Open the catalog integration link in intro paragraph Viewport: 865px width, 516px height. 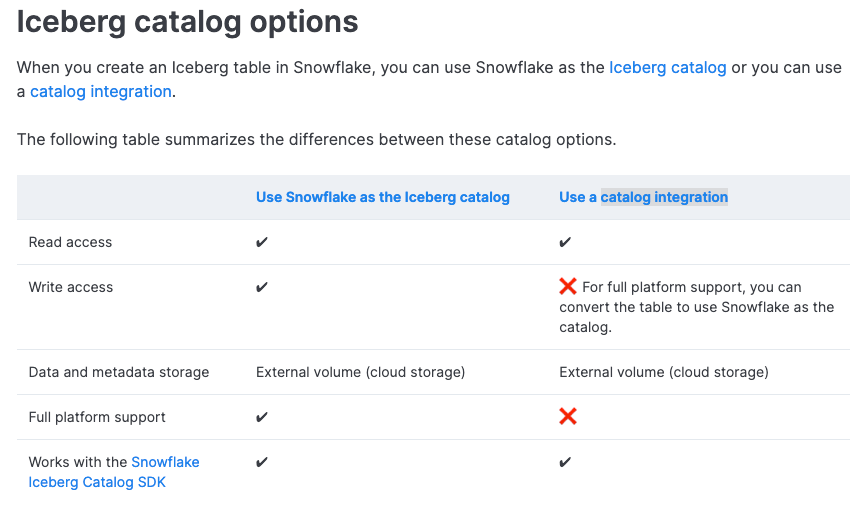(101, 91)
